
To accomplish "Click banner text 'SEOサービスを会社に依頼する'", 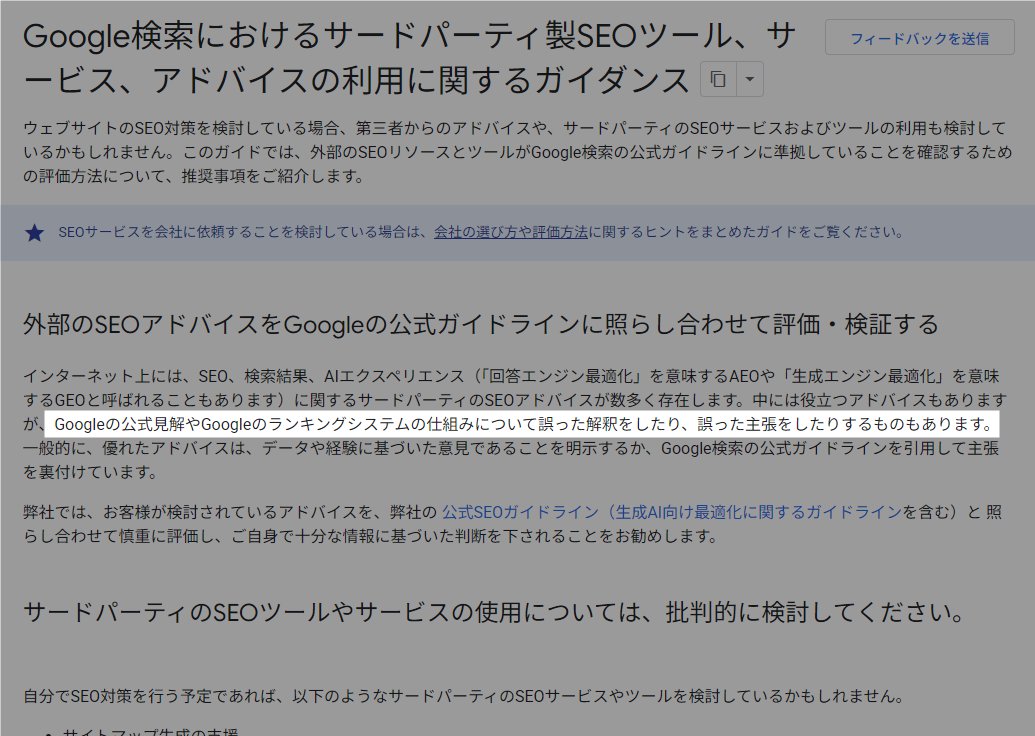I will point(481,232).
